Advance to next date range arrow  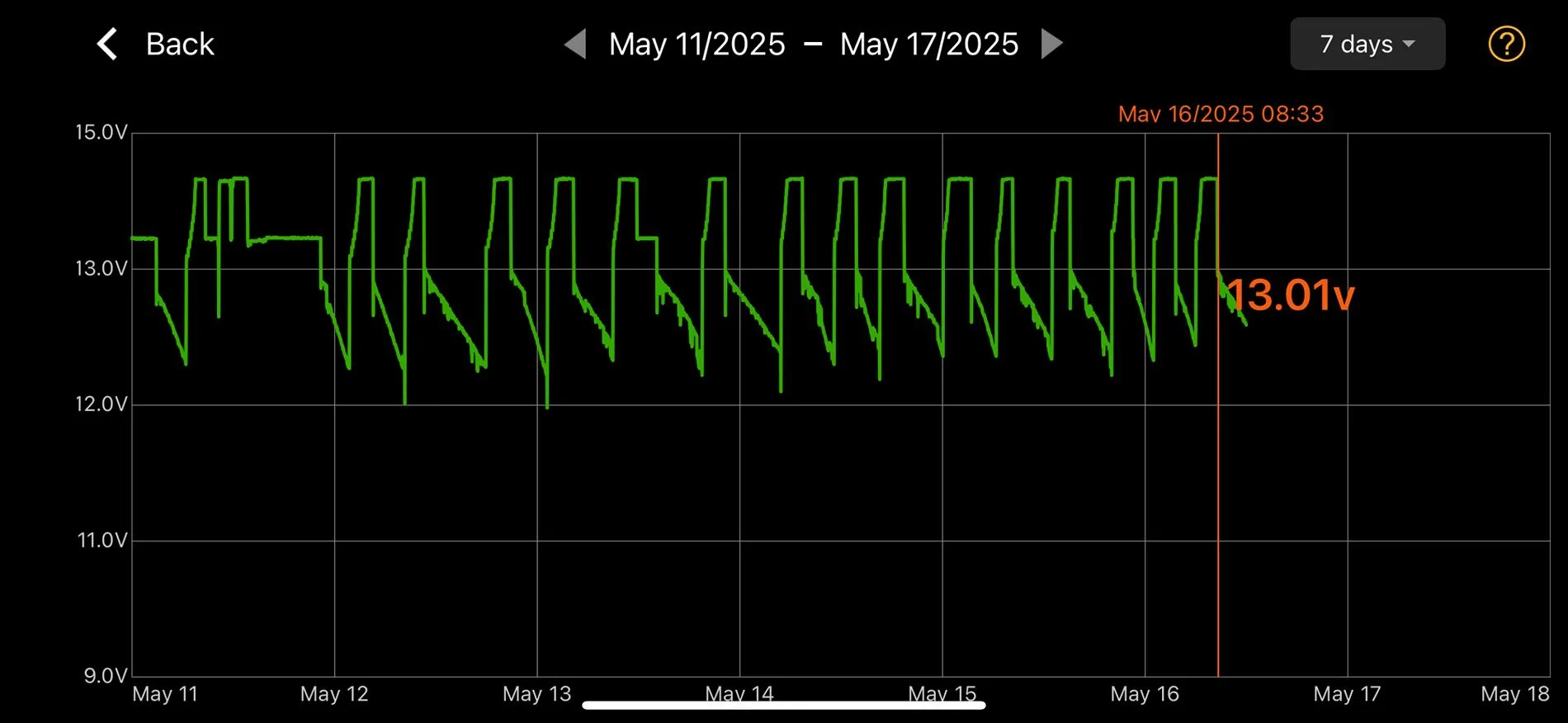click(1051, 44)
